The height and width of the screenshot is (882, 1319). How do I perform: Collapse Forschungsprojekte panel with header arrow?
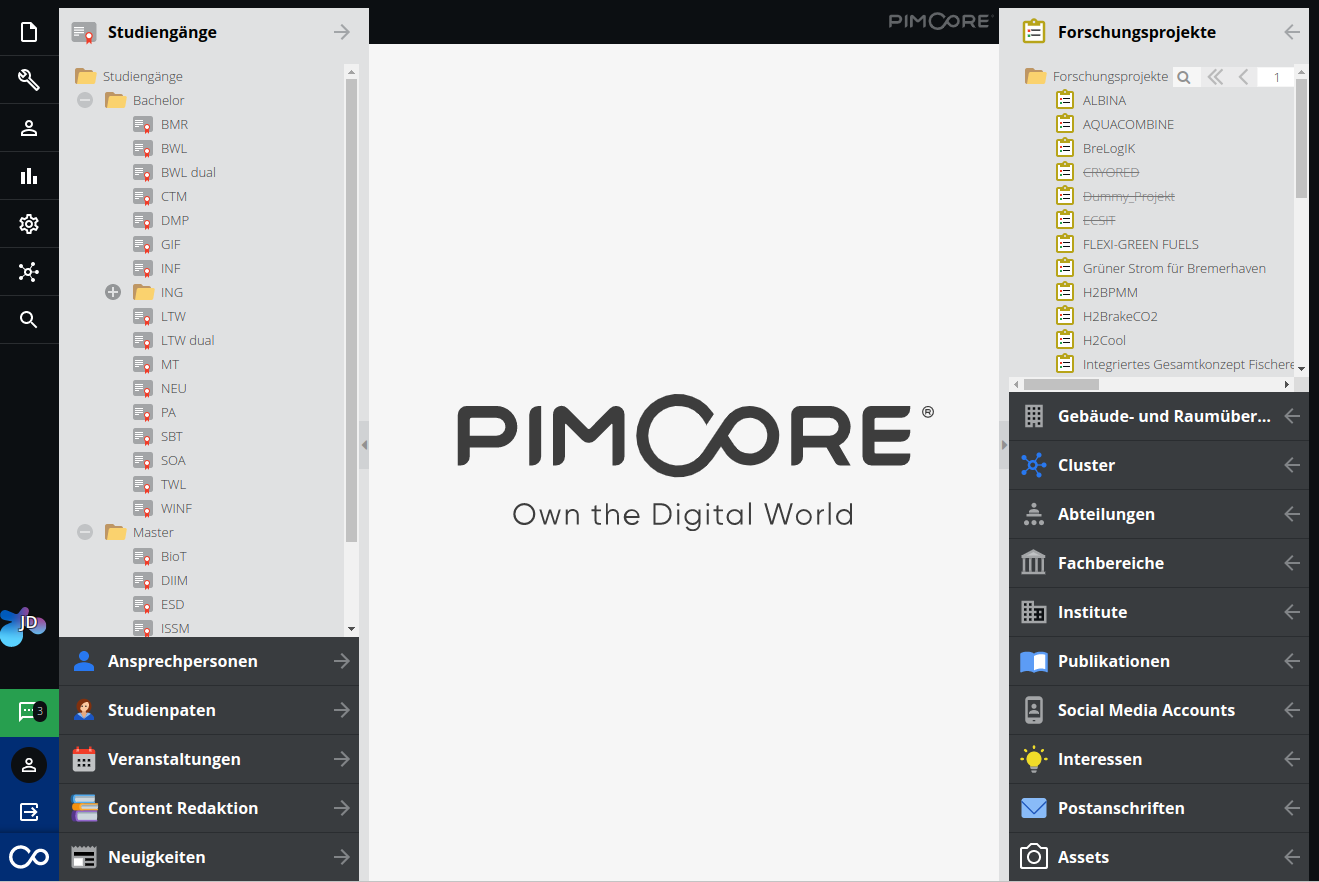click(1292, 32)
